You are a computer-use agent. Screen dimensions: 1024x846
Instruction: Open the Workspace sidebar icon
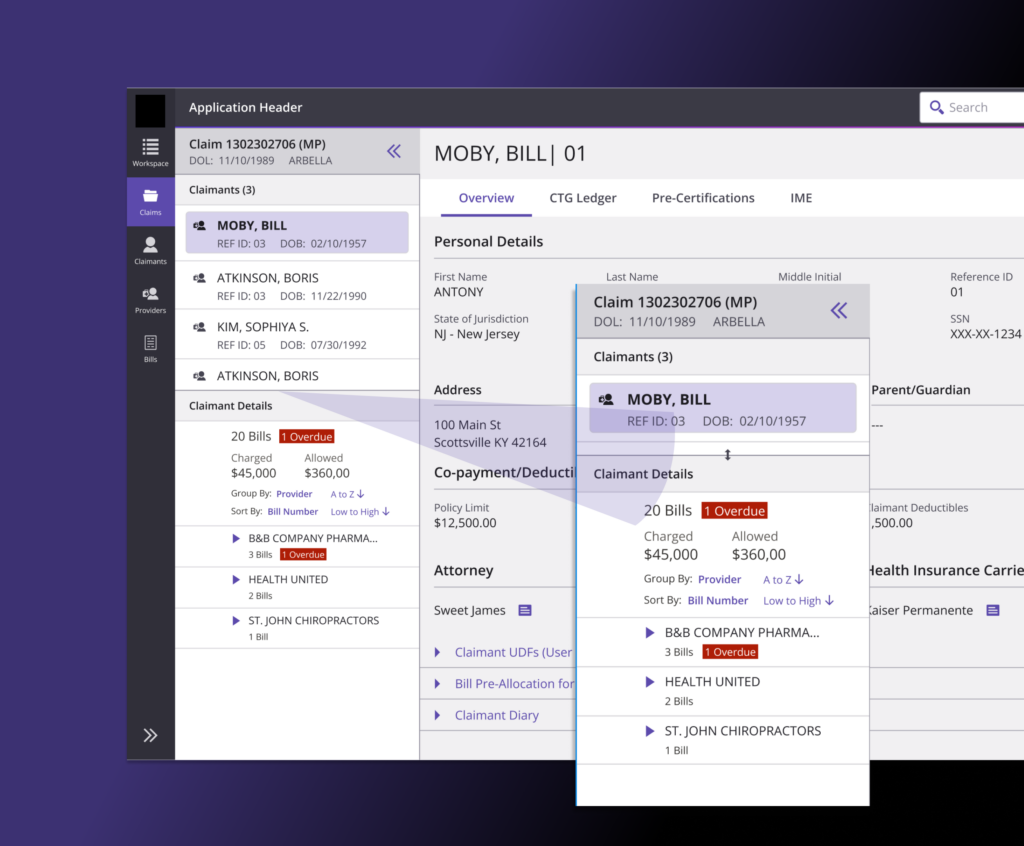pos(150,151)
